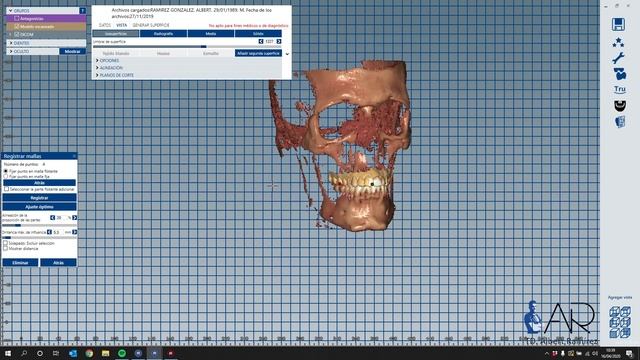Adjust the proportion percentage slider
The image size is (640, 360).
click(39, 225)
